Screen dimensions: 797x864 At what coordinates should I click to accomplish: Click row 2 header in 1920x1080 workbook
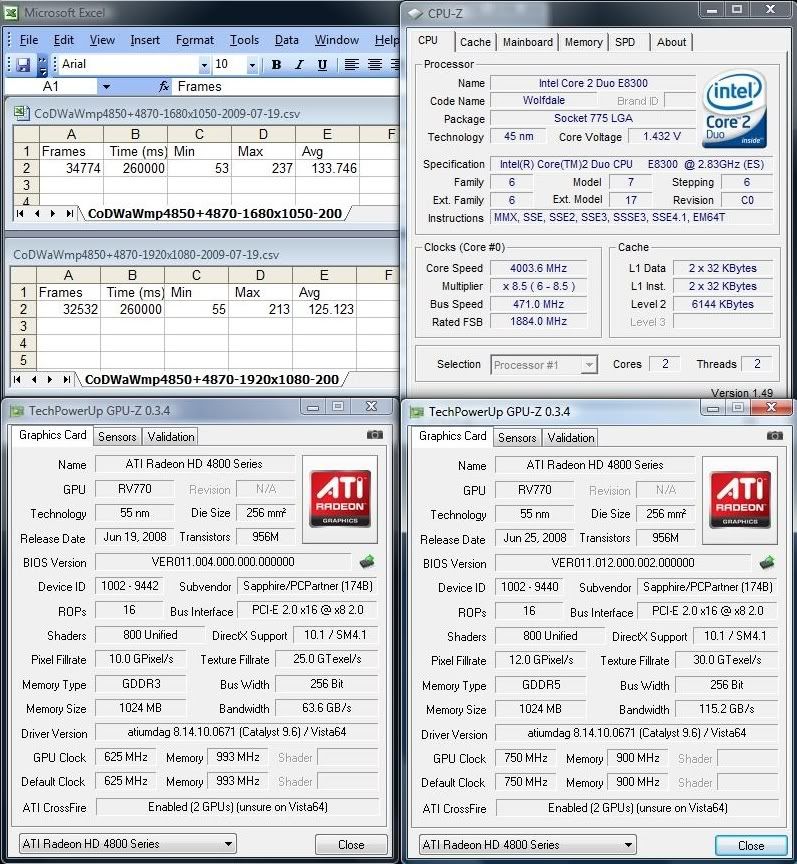pos(23,309)
